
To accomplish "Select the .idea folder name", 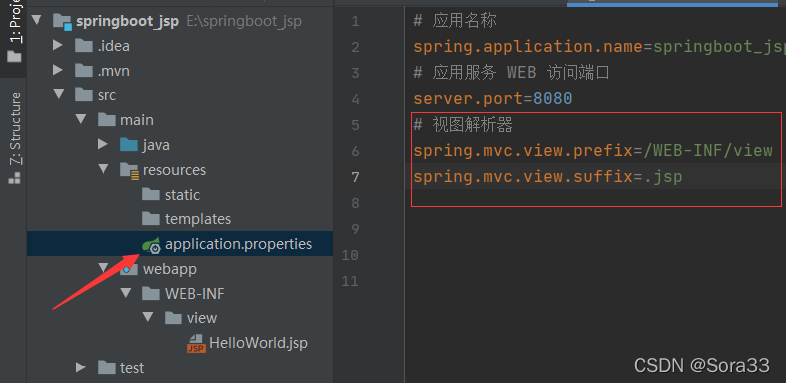I will pos(114,46).
